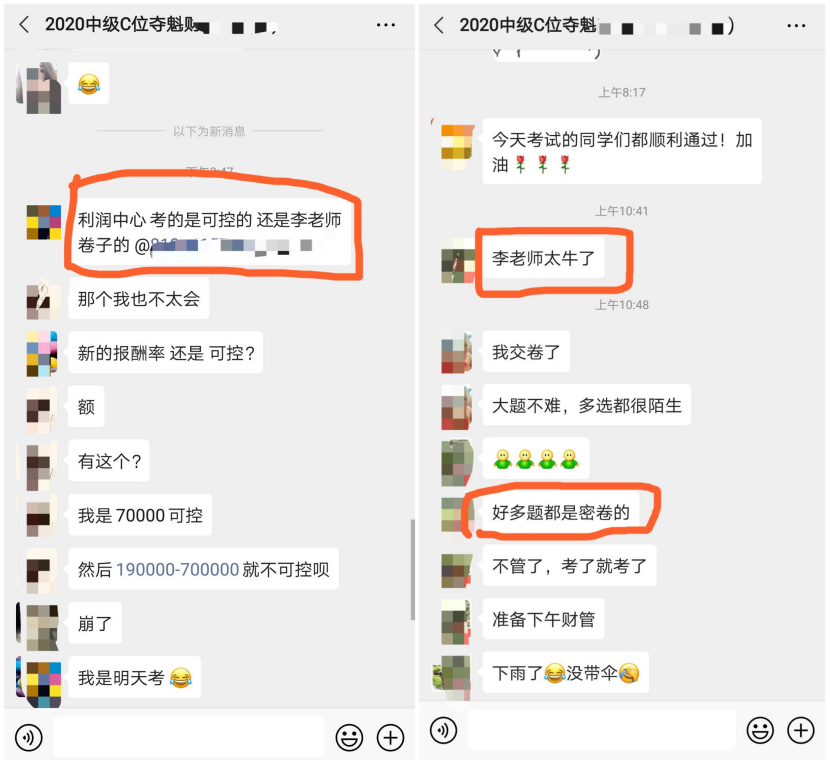Tap the 利润中心 message bubble
Image resolution: width=830 pixels, height=764 pixels.
pyautogui.click(x=210, y=231)
